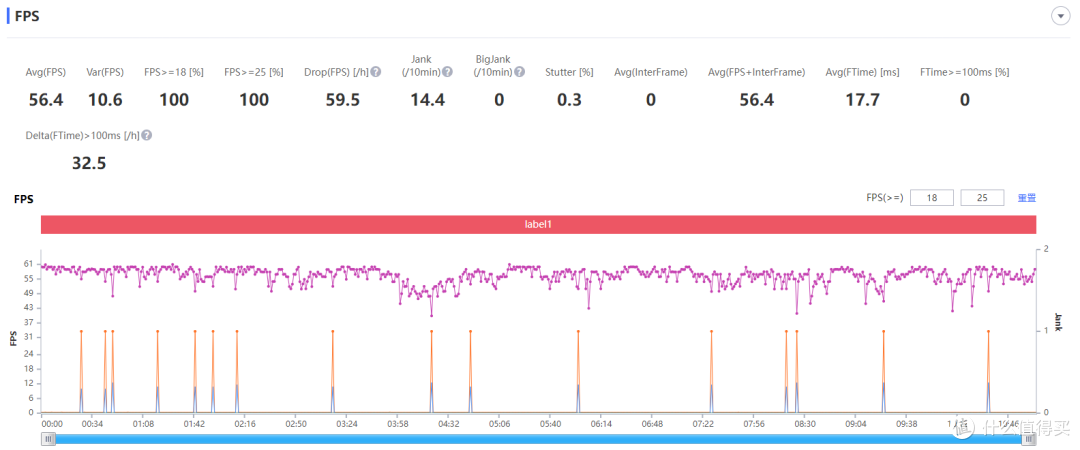
Task: Click the FPS threshold field showing 25
Action: (x=981, y=198)
